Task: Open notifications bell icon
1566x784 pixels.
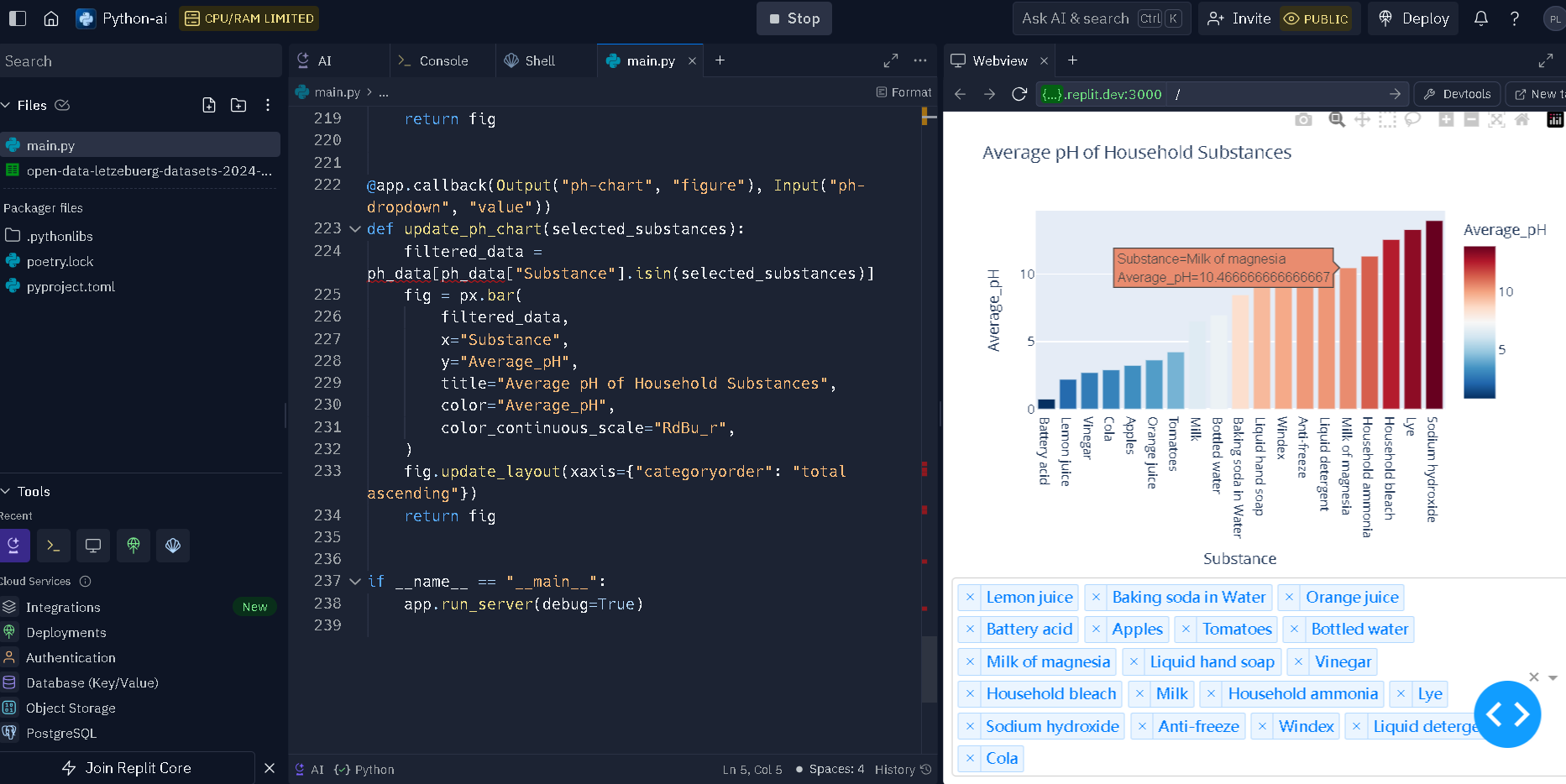Action: (x=1481, y=18)
